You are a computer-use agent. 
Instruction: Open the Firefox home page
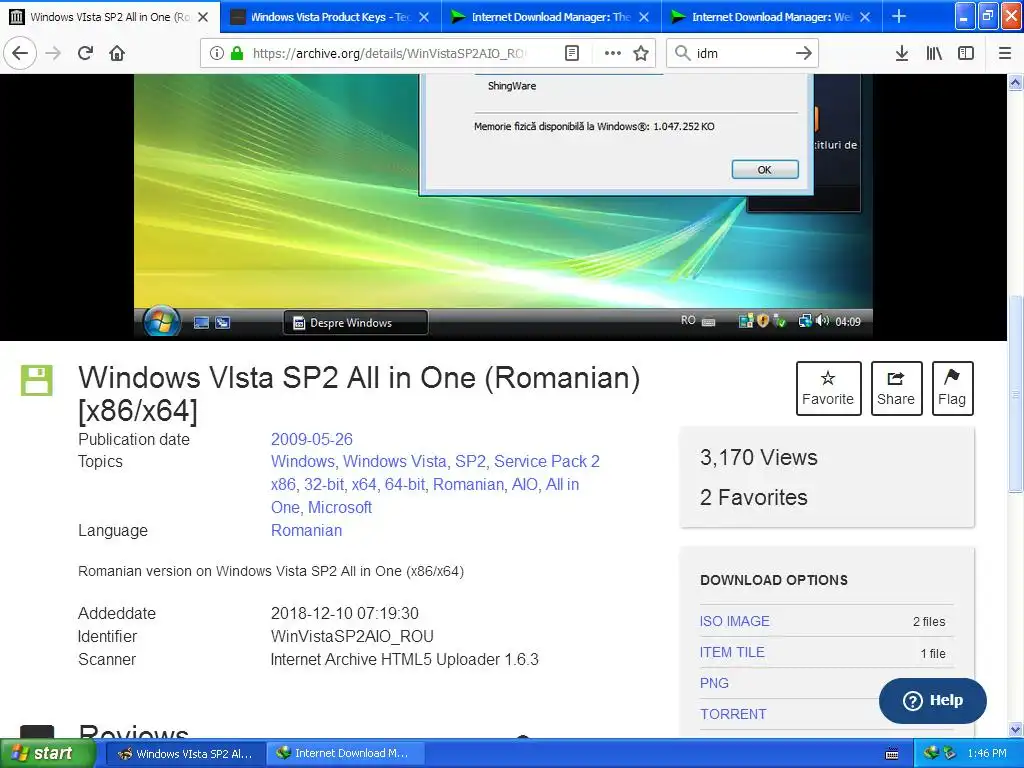pos(117,53)
